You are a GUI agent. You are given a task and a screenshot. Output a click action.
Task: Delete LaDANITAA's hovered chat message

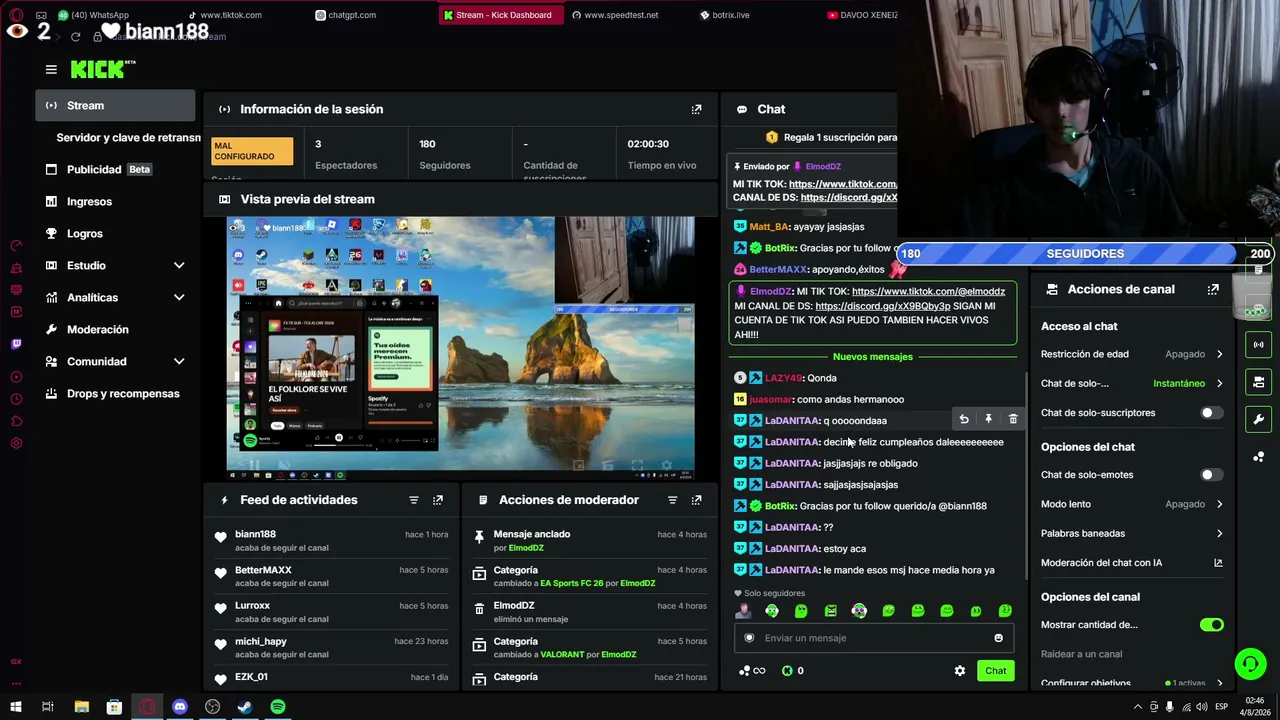(x=1013, y=420)
